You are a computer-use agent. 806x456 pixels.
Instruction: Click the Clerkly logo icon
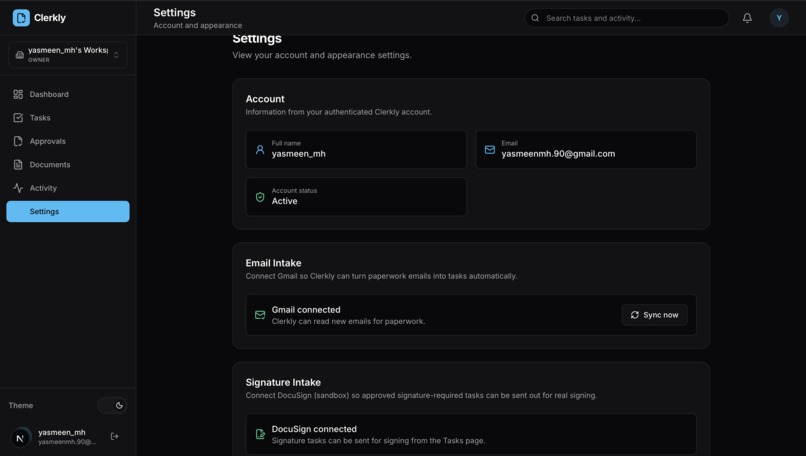(21, 17)
